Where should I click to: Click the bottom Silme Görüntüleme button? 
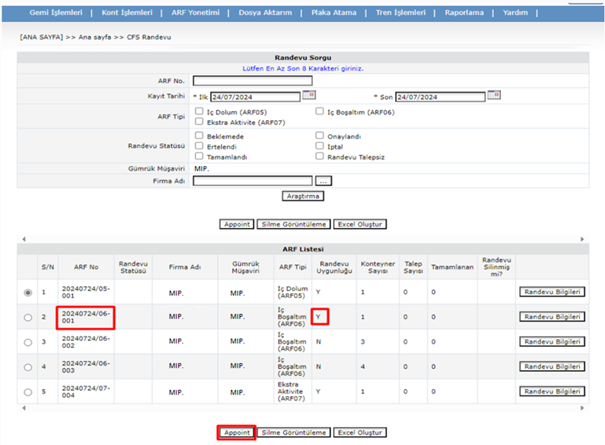click(x=293, y=432)
